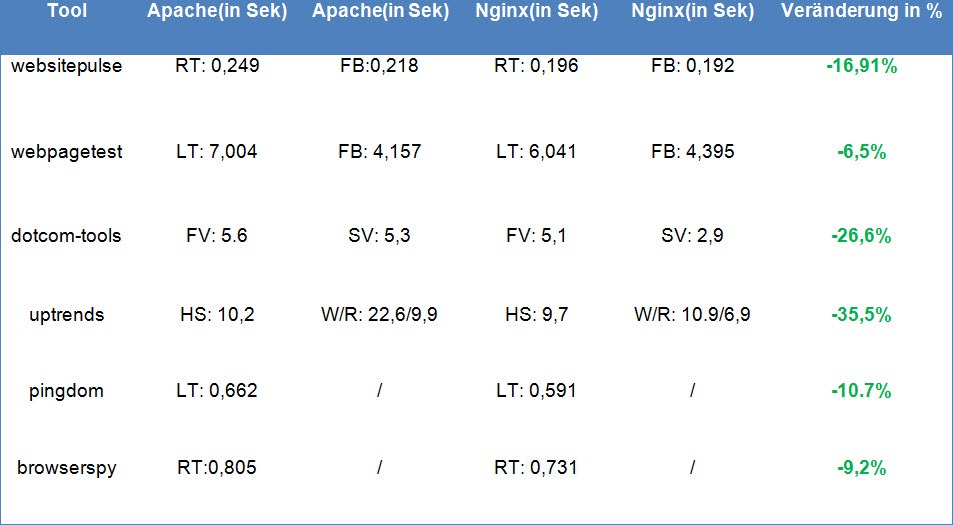Click the W/R: 22,6/9,9 cell
This screenshot has height=525, width=953.
(379, 315)
